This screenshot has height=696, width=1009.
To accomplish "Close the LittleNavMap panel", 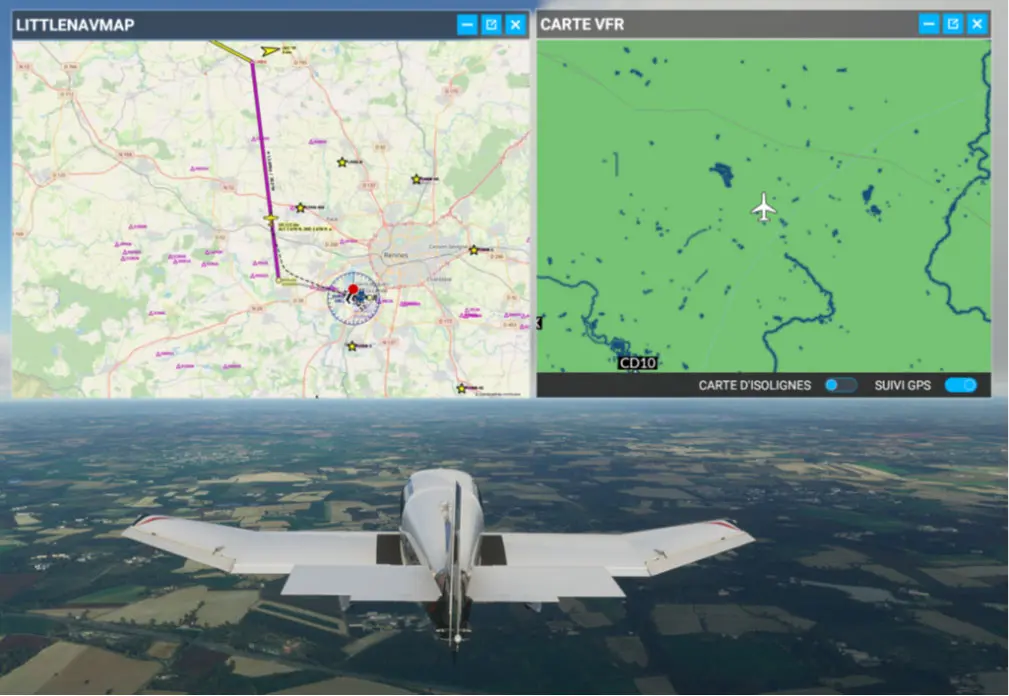I will coord(515,25).
